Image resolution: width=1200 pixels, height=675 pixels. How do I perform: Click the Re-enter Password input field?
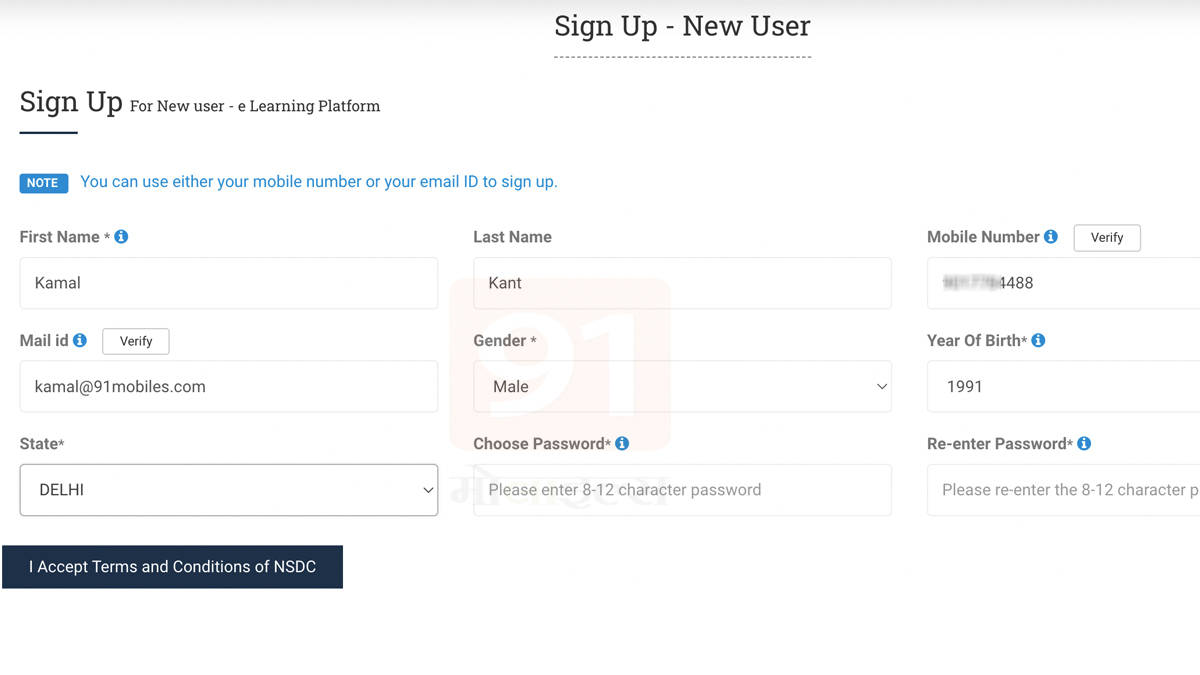pos(1065,490)
